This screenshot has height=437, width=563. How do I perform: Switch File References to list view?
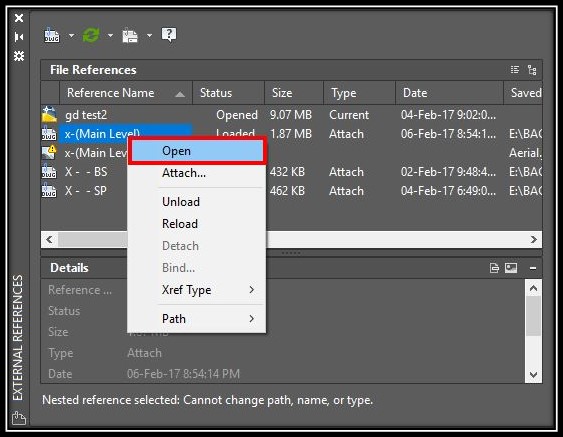[515, 69]
